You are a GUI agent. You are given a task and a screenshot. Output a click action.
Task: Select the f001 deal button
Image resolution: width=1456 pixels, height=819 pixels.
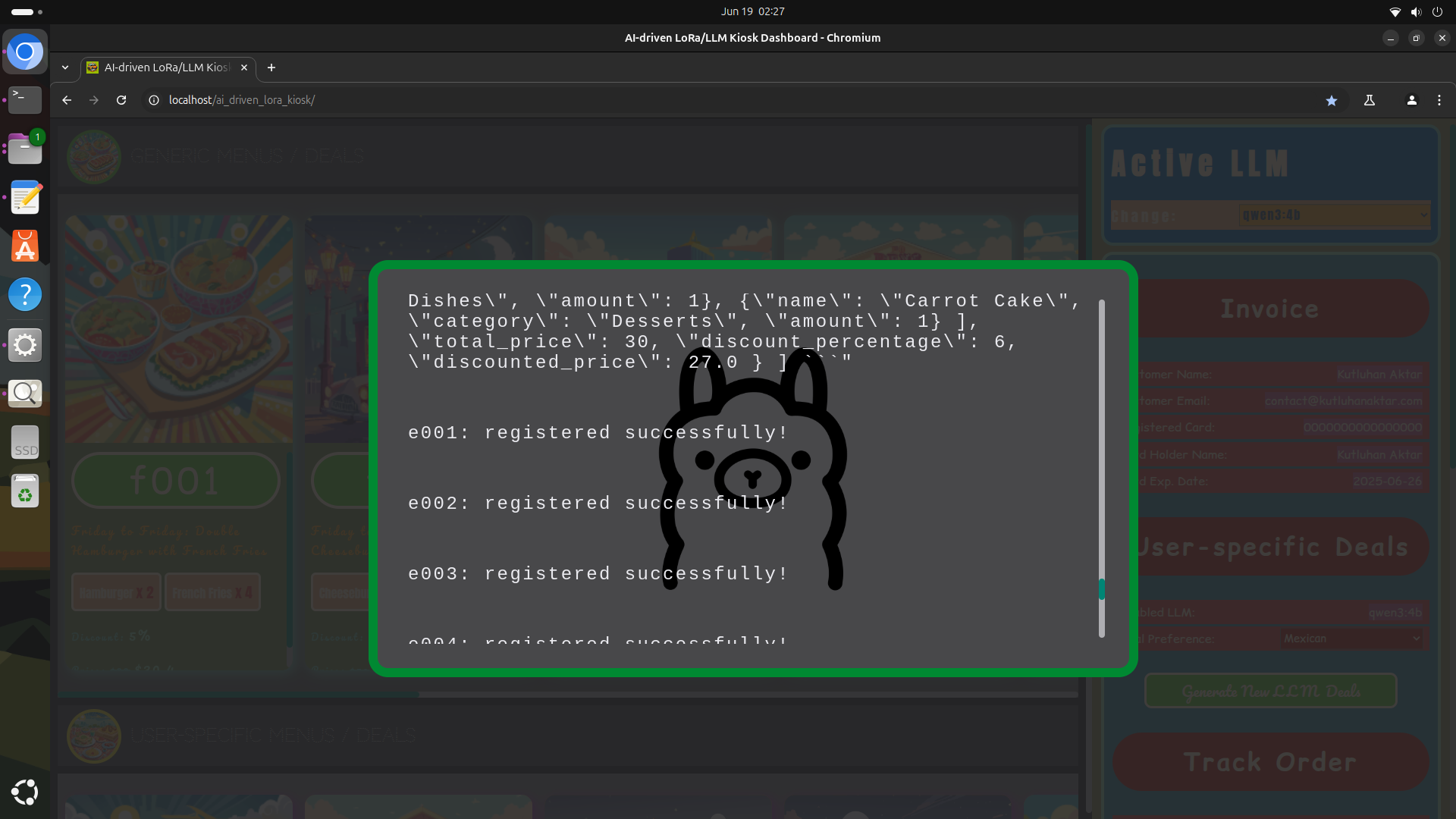(176, 481)
